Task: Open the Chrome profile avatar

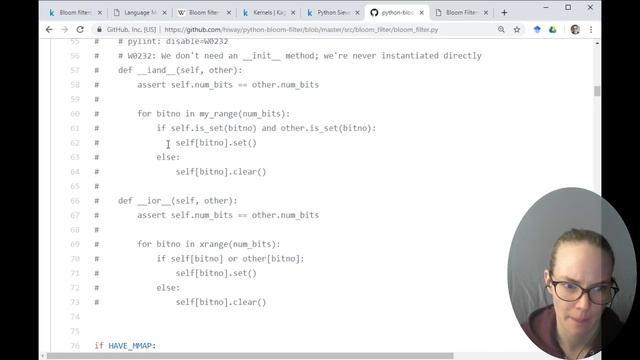Action: pos(575,29)
